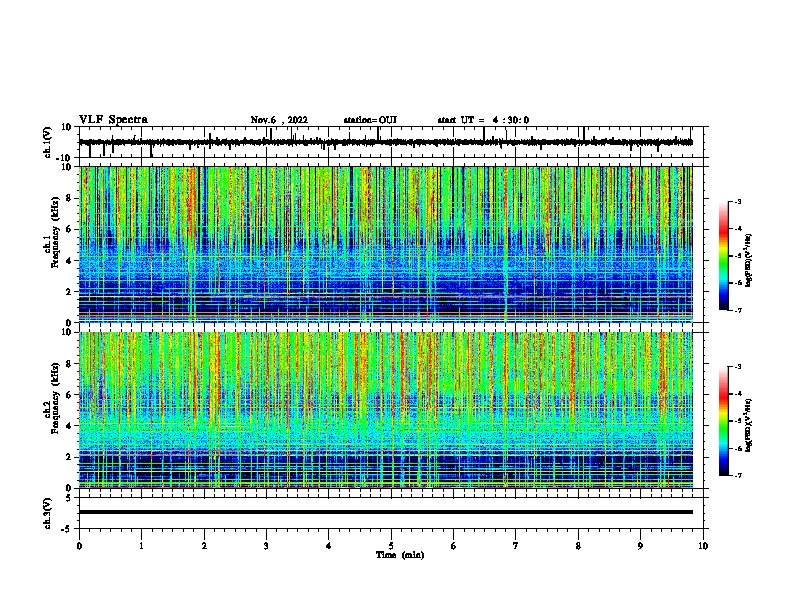792x612 pixels.
Task: Click the "VLF Spectra" plot title
Action: pos(113,120)
